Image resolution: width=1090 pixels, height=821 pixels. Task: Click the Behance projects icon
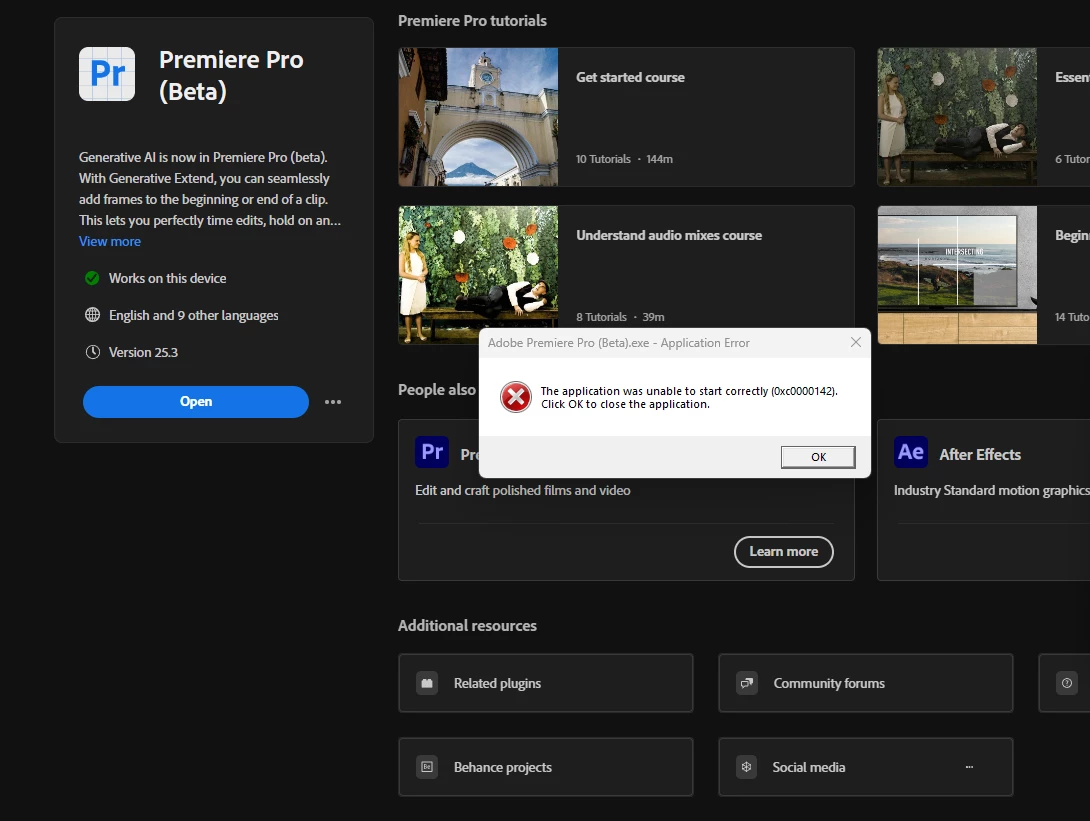click(427, 767)
